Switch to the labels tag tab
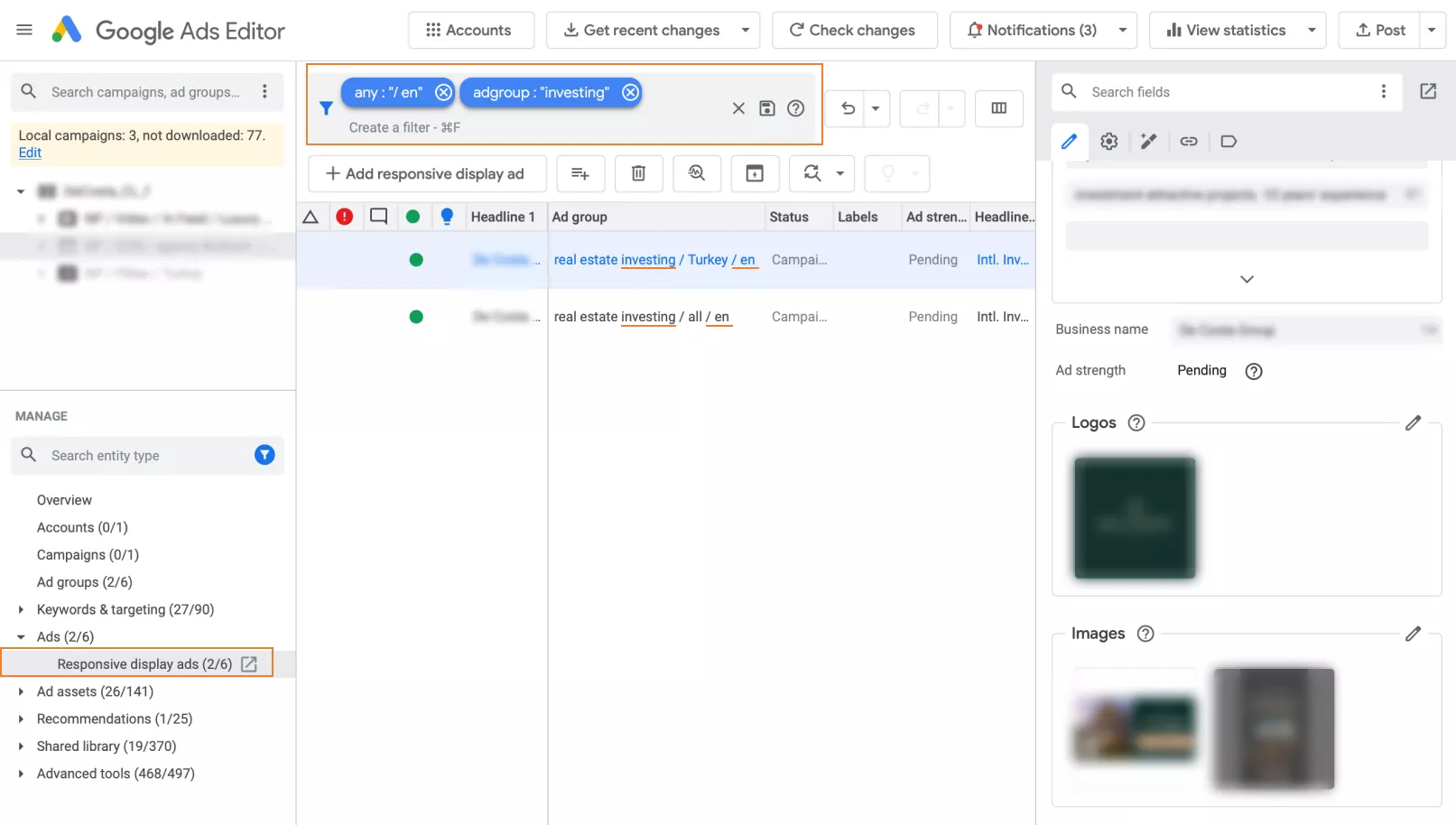Screen dimensions: 1456x825 click(1229, 141)
